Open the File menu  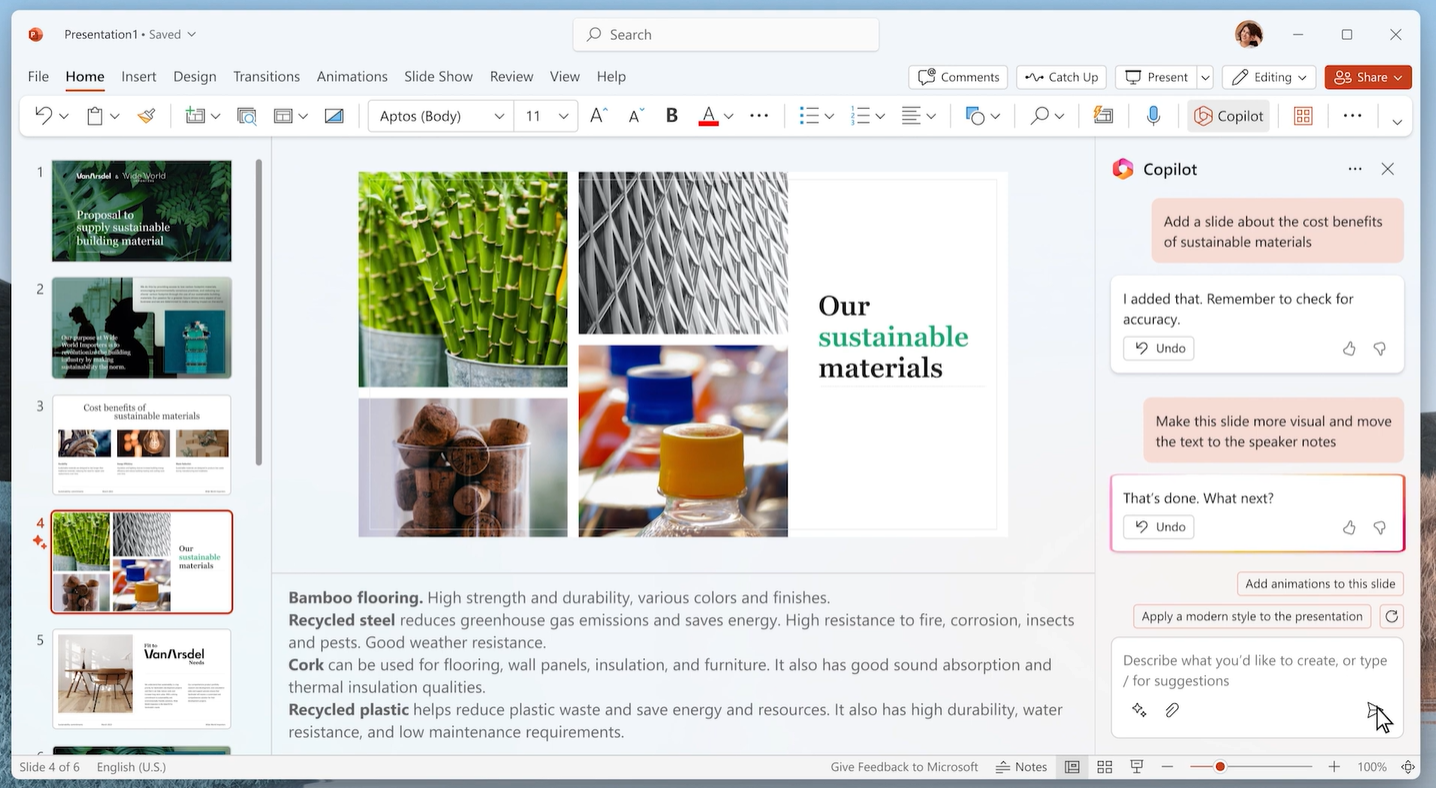38,76
